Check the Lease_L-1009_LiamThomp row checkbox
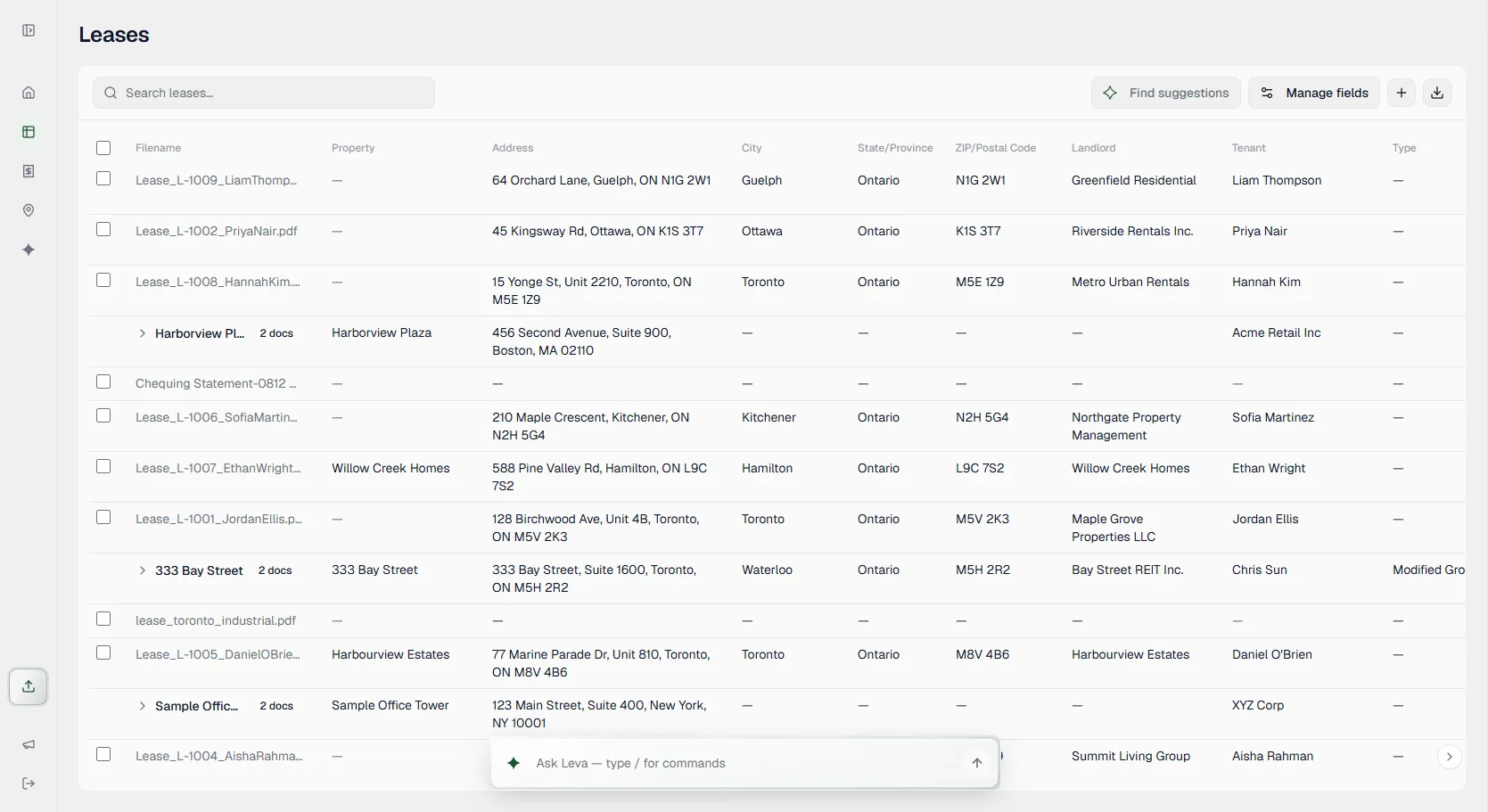The image size is (1488, 812). tap(103, 178)
